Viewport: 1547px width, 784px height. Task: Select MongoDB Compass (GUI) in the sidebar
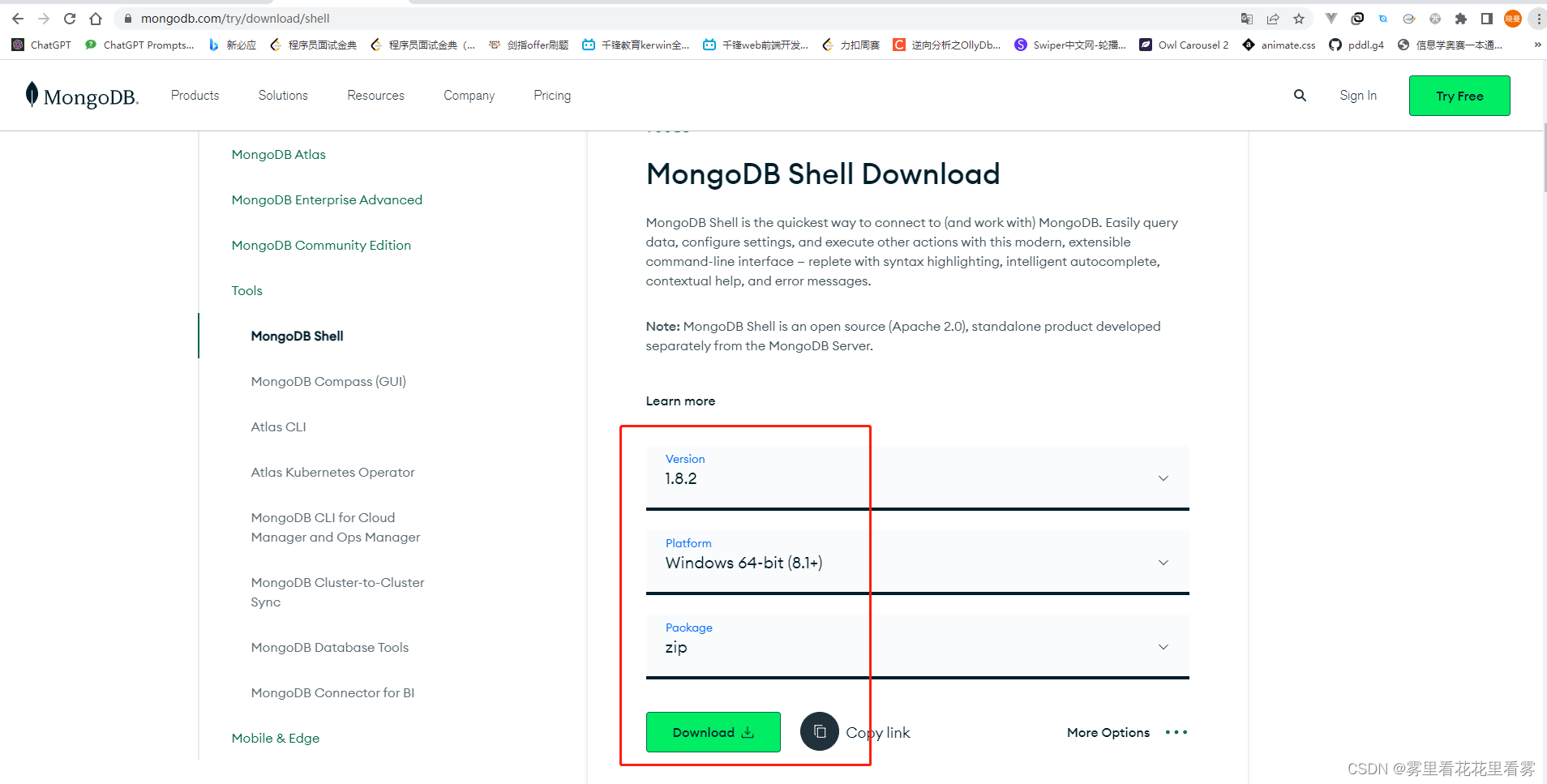pos(328,381)
